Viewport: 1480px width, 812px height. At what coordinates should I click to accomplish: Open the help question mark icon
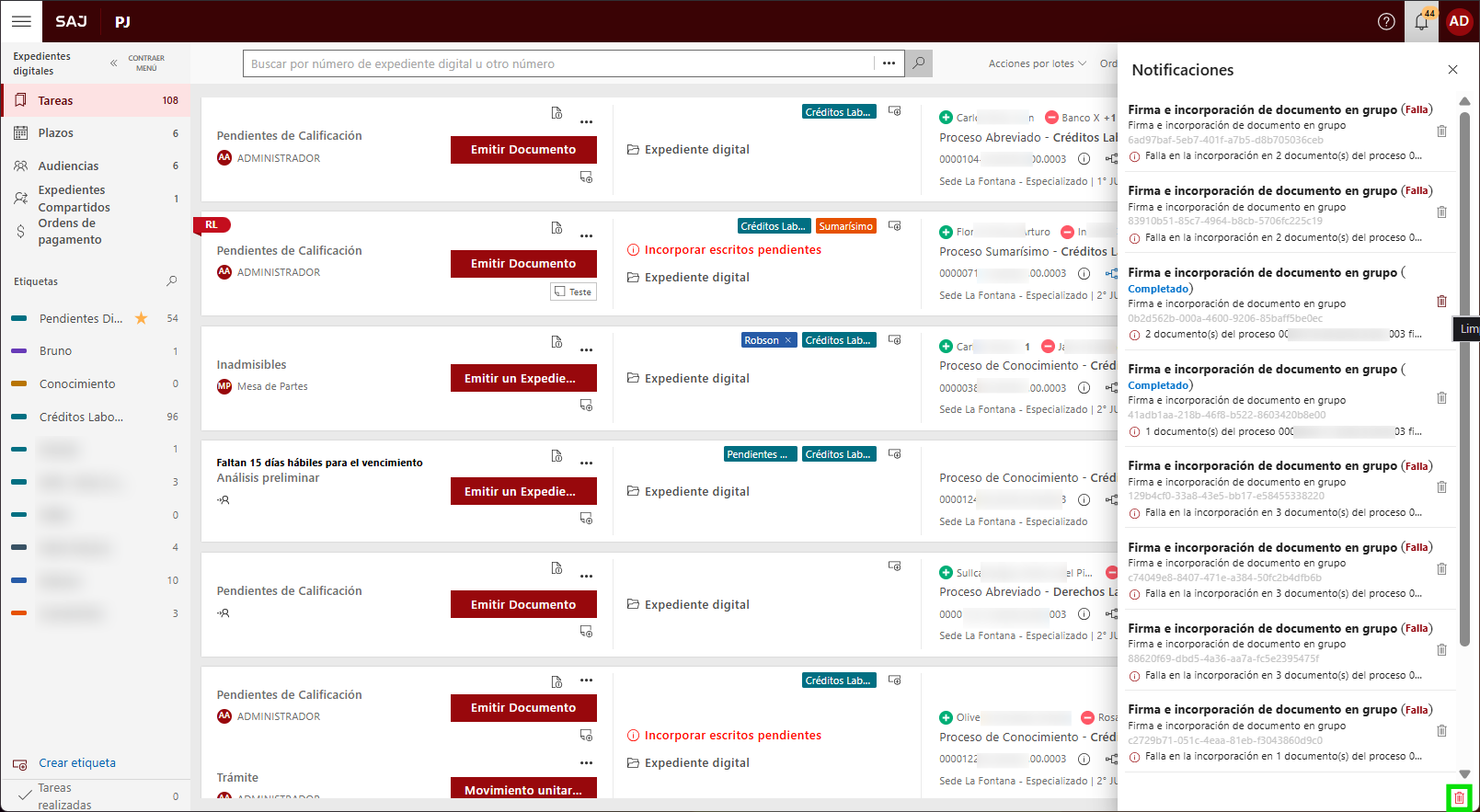point(1386,21)
